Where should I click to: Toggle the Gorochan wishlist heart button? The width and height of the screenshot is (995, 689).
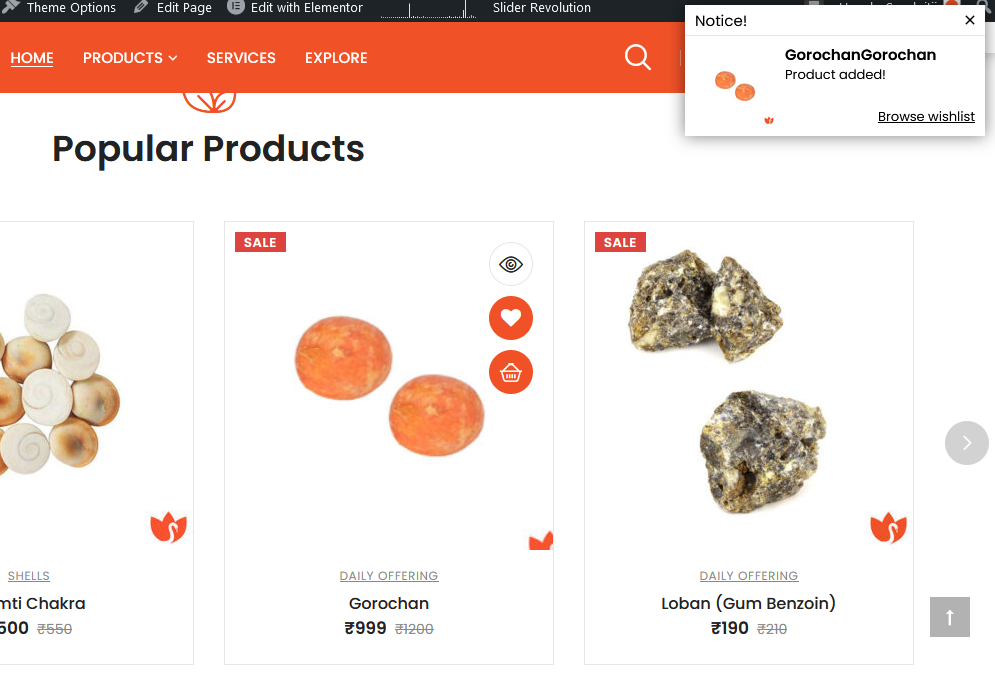(511, 318)
